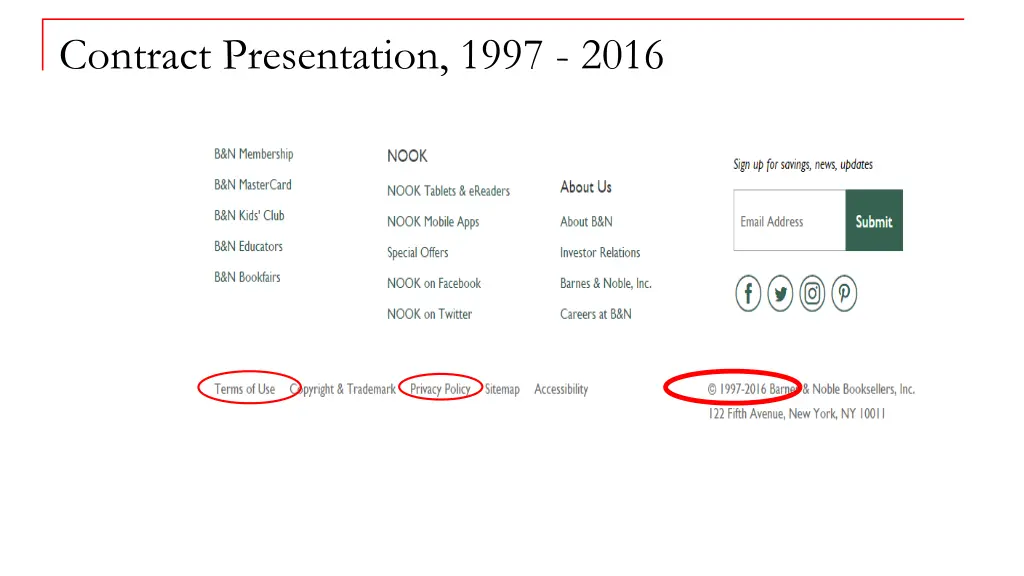1024x576 pixels.
Task: Click the NOOK heading link
Action: [x=407, y=156]
